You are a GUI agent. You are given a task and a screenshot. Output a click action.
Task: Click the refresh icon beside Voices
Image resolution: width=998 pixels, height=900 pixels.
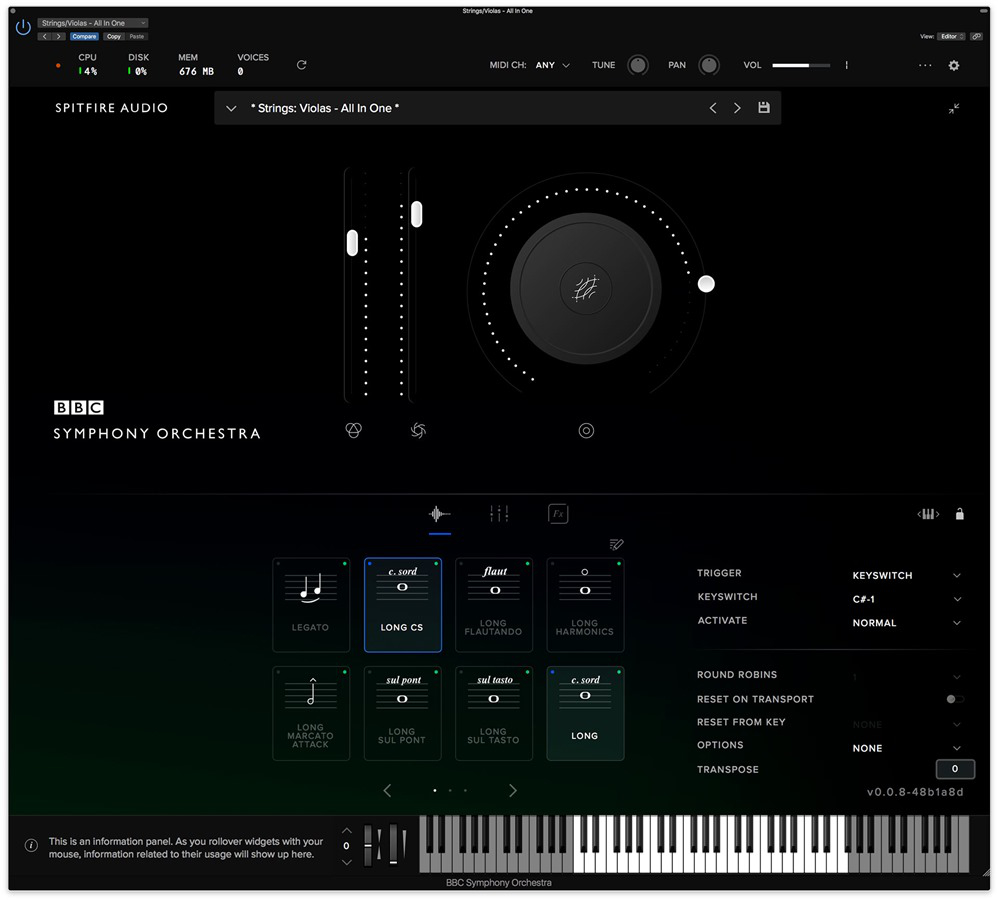click(x=302, y=65)
